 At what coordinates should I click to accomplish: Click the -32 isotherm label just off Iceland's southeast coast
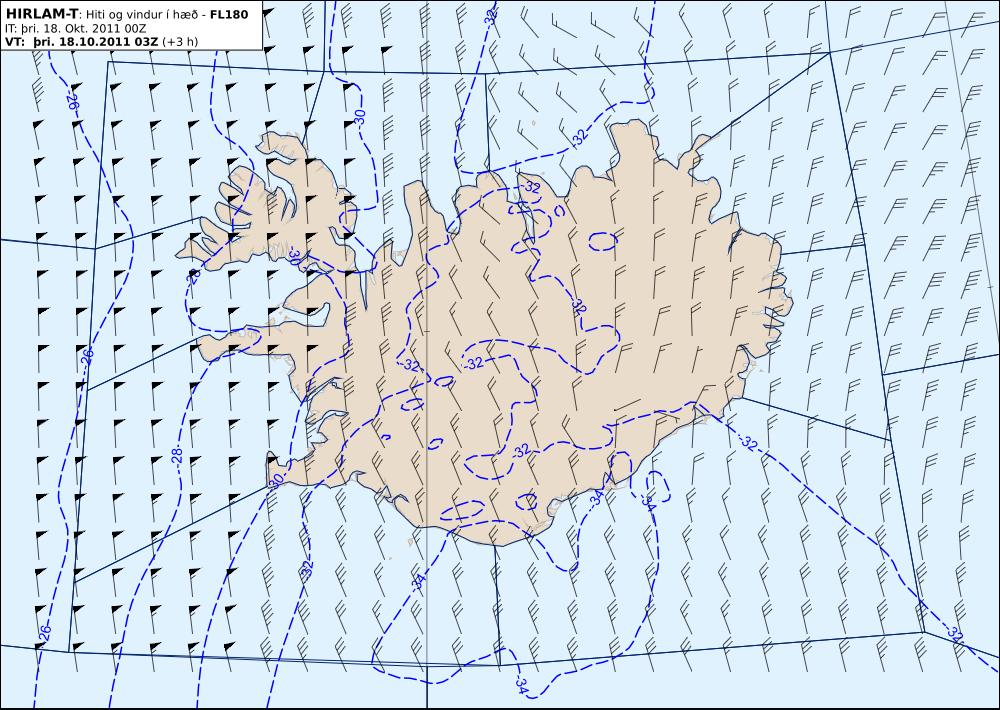pos(749,443)
